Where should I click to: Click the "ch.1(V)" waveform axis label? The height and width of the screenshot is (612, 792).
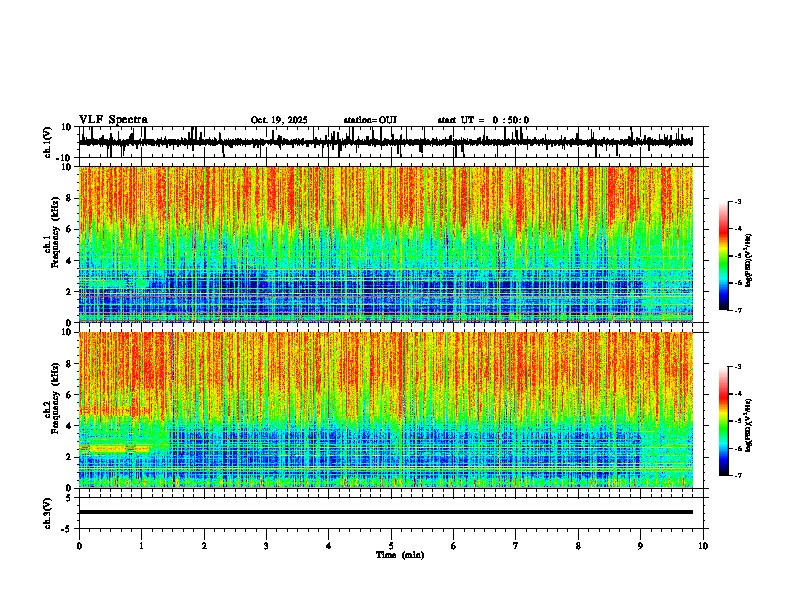tap(48, 142)
